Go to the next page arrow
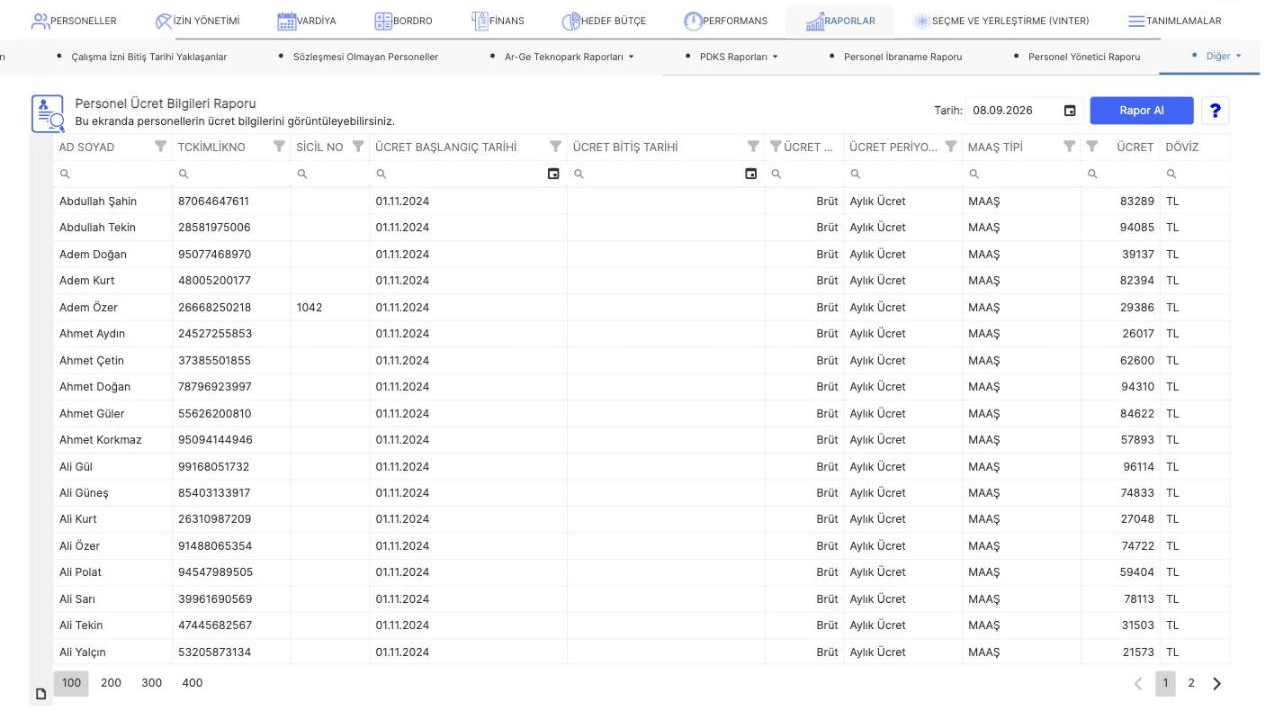Image resolution: width=1271 pixels, height=716 pixels. (1217, 683)
